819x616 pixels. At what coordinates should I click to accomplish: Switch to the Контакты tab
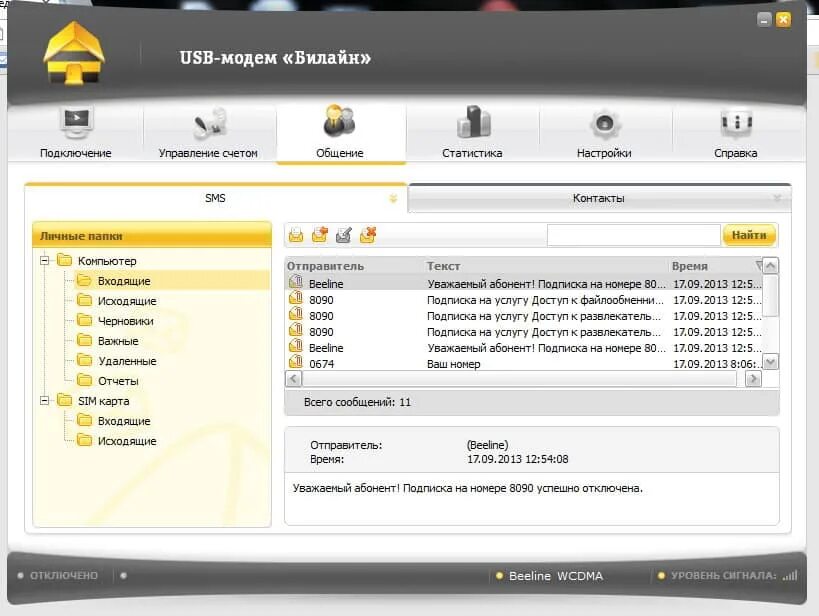click(599, 198)
